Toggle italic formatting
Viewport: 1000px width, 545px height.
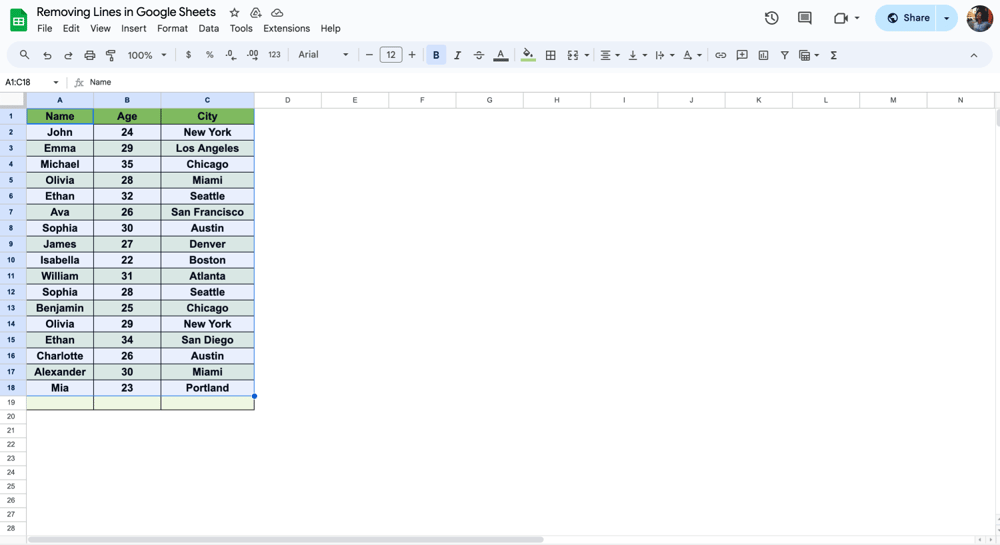tap(457, 55)
